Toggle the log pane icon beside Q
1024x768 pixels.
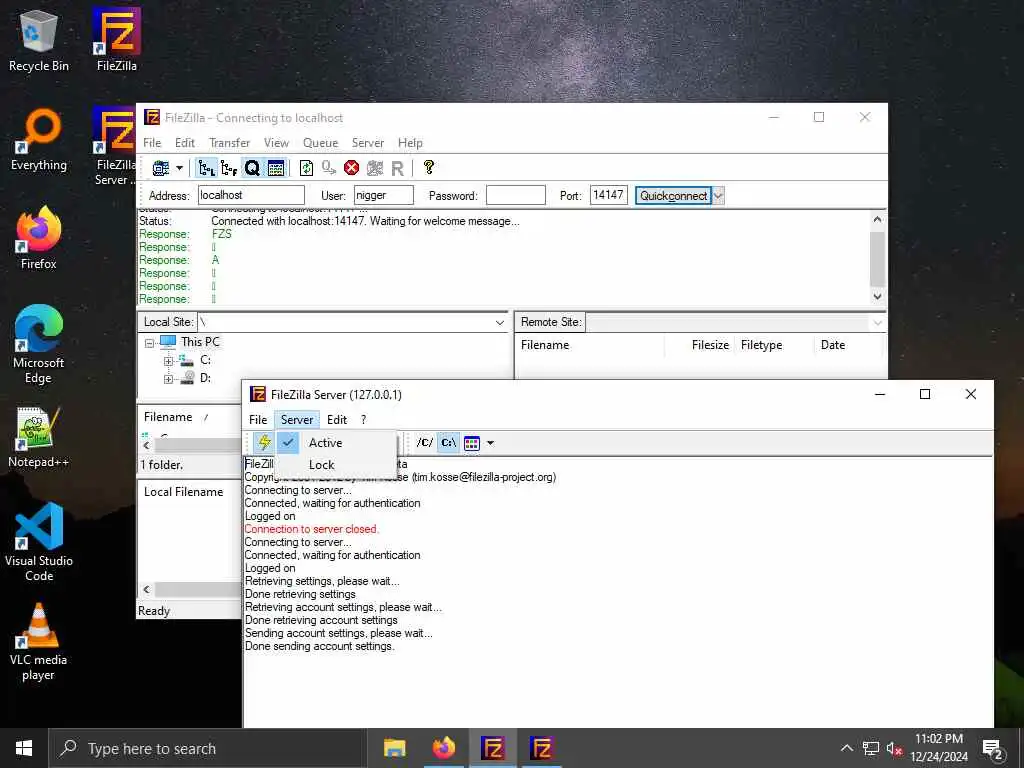coord(276,168)
